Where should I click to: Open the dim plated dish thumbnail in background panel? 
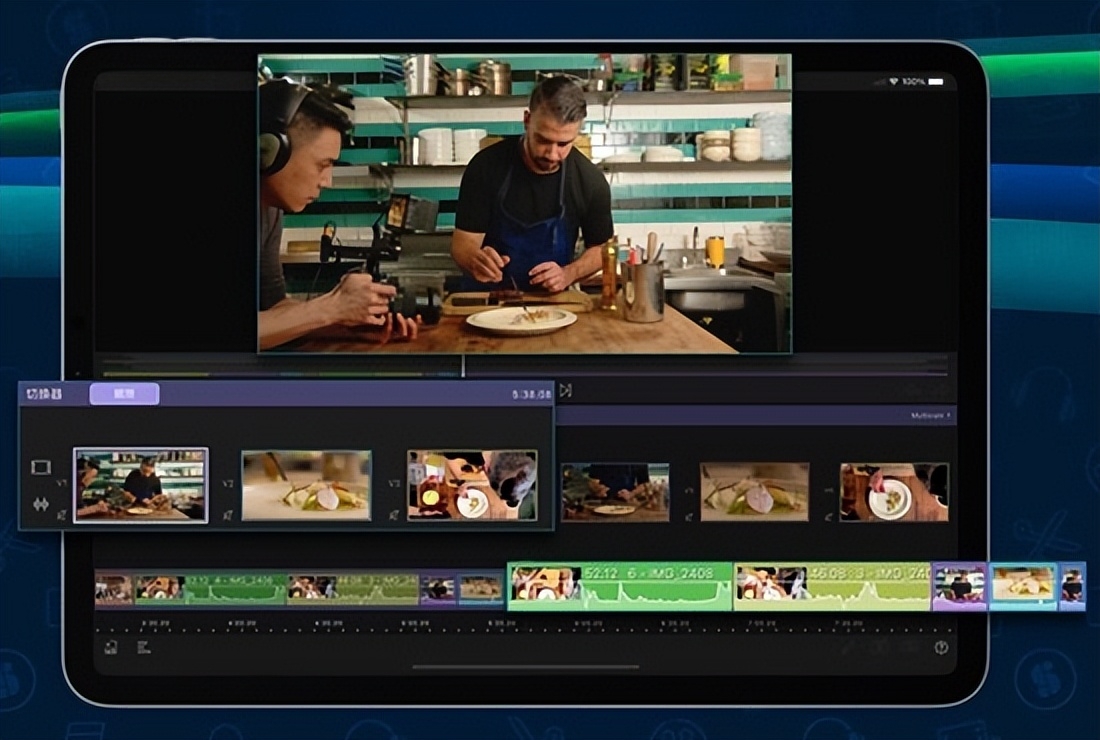pos(754,492)
